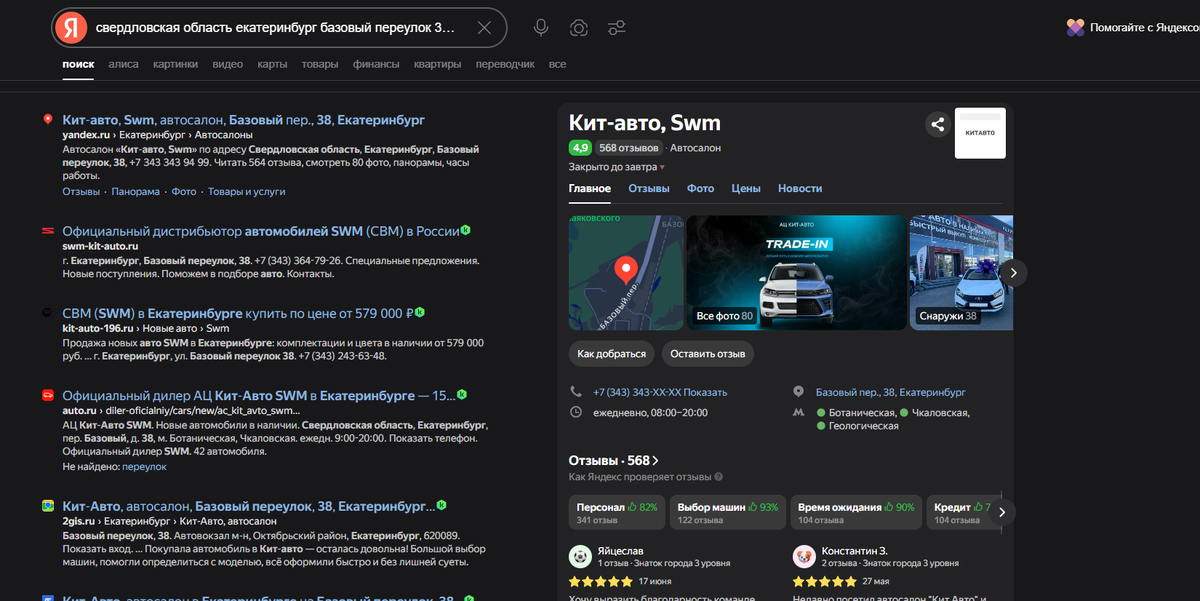Click inside the search query field
Image resolution: width=1200 pixels, height=601 pixels.
[x=275, y=28]
